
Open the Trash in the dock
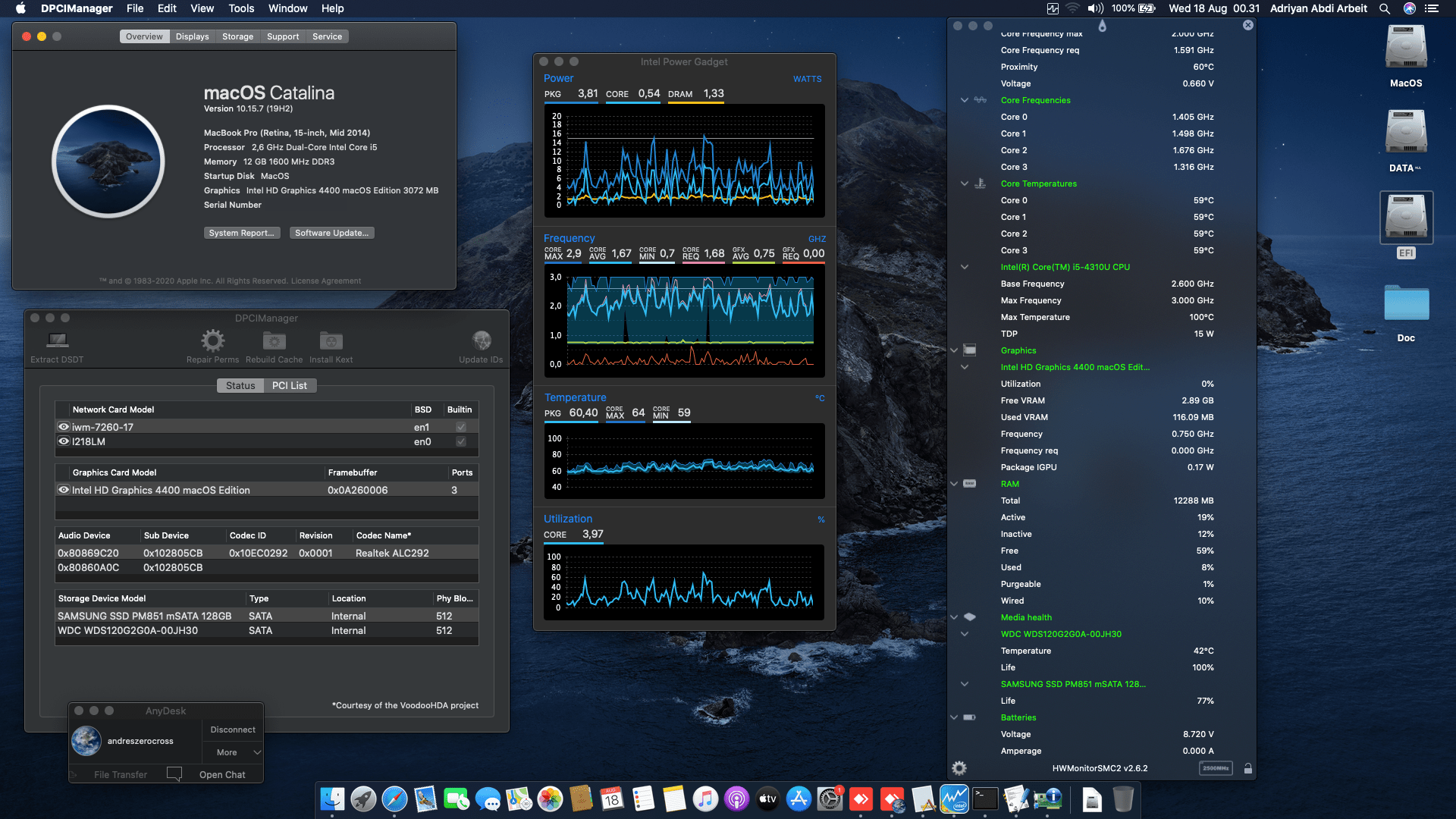point(1123,799)
